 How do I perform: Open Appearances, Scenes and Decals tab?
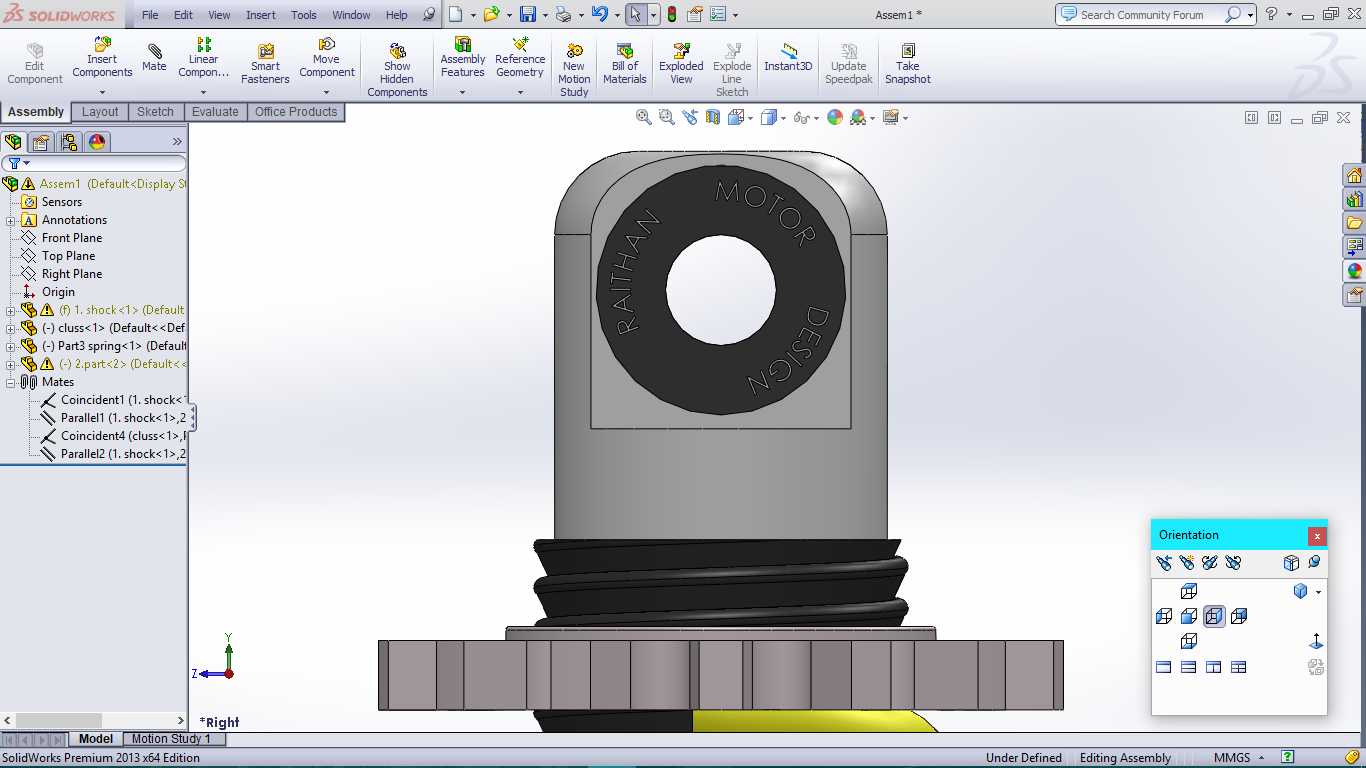click(1355, 271)
